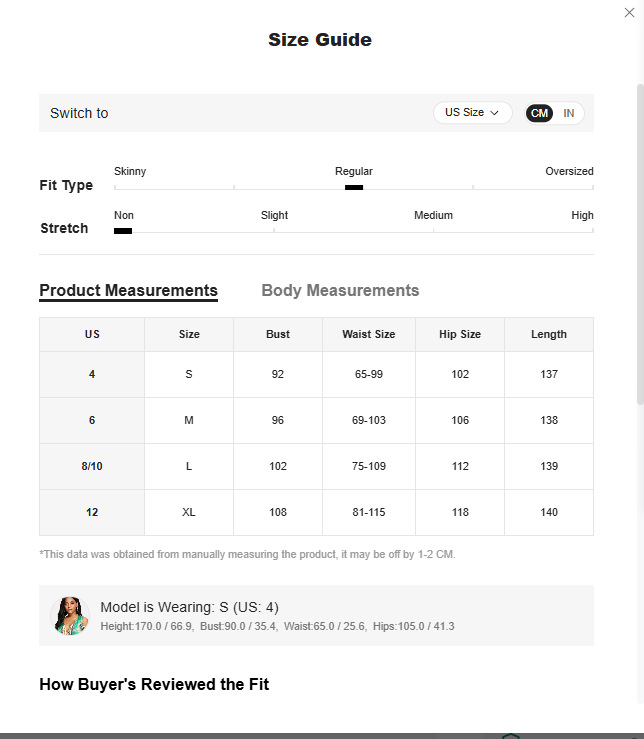Close the Size Guide dialog
644x739 pixels.
(x=629, y=13)
